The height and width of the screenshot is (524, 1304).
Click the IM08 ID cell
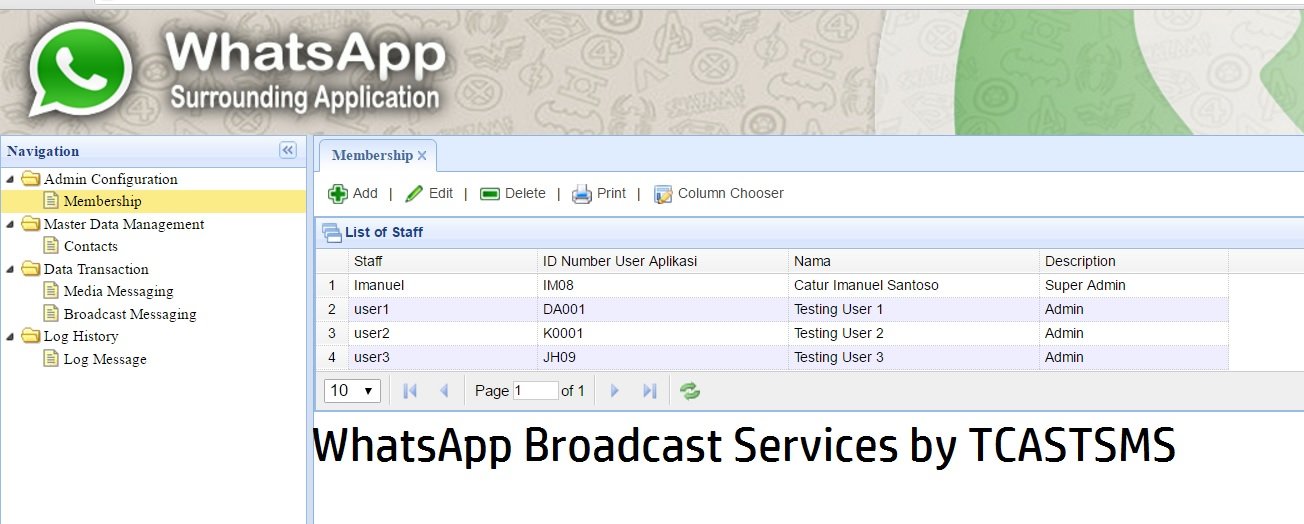pos(663,285)
